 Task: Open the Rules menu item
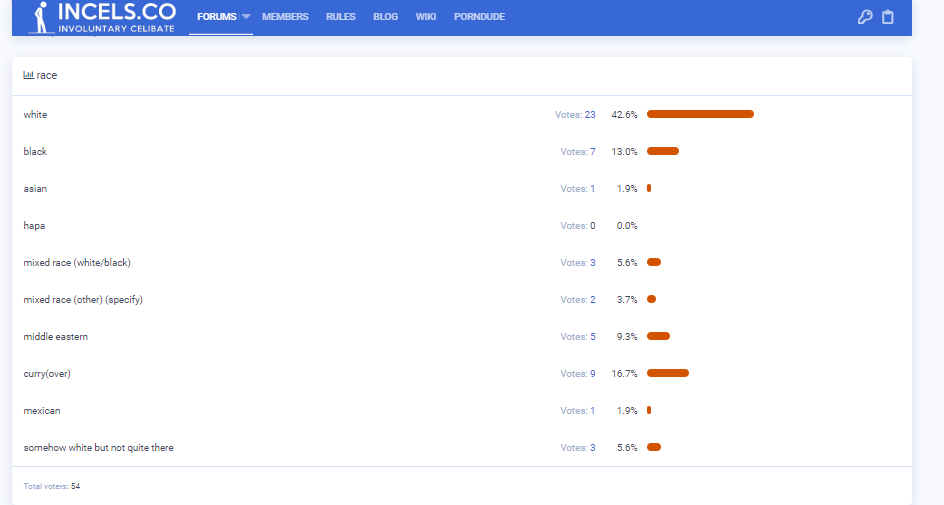[340, 17]
